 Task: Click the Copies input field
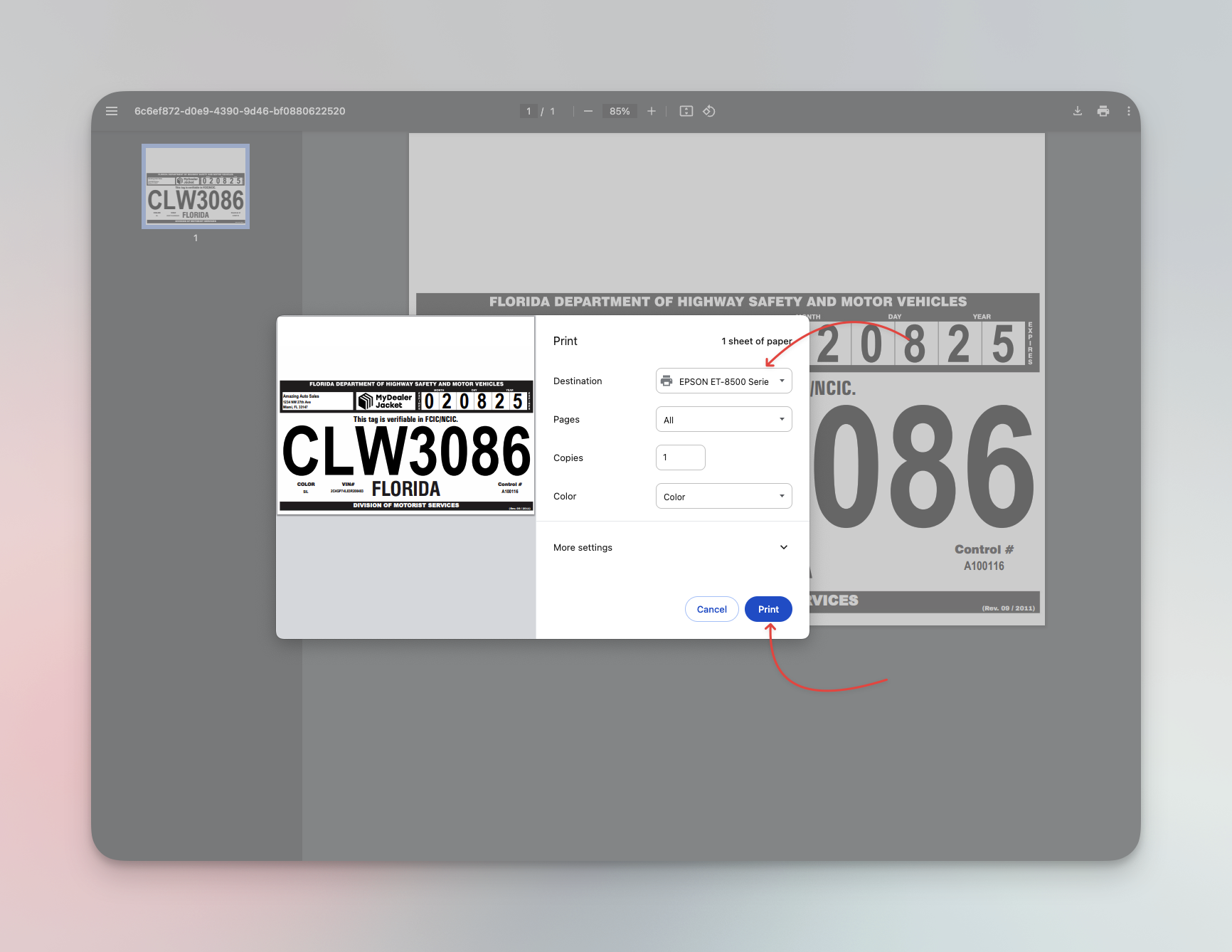(x=680, y=457)
